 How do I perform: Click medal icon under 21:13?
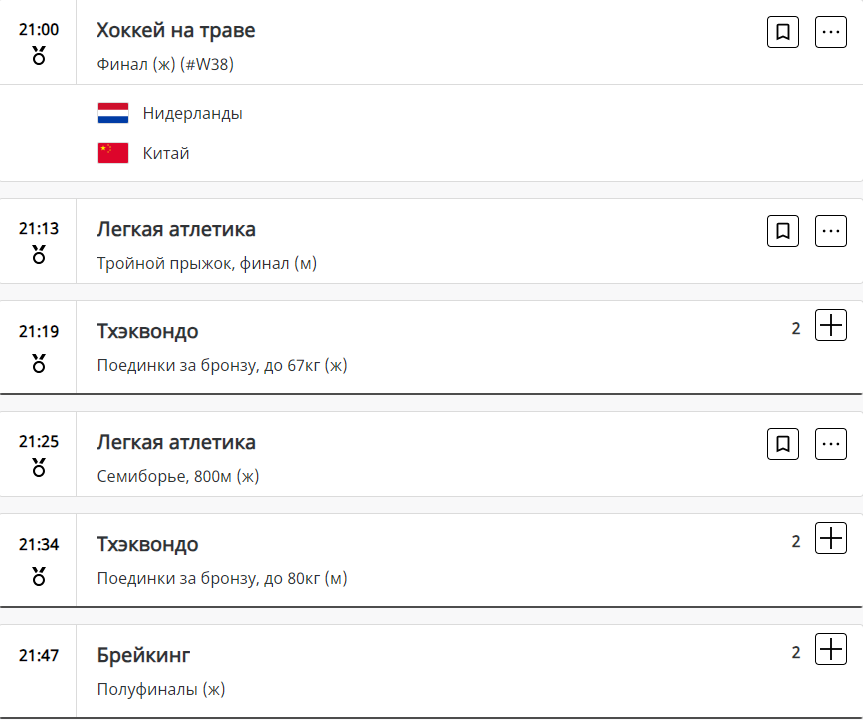(x=39, y=254)
